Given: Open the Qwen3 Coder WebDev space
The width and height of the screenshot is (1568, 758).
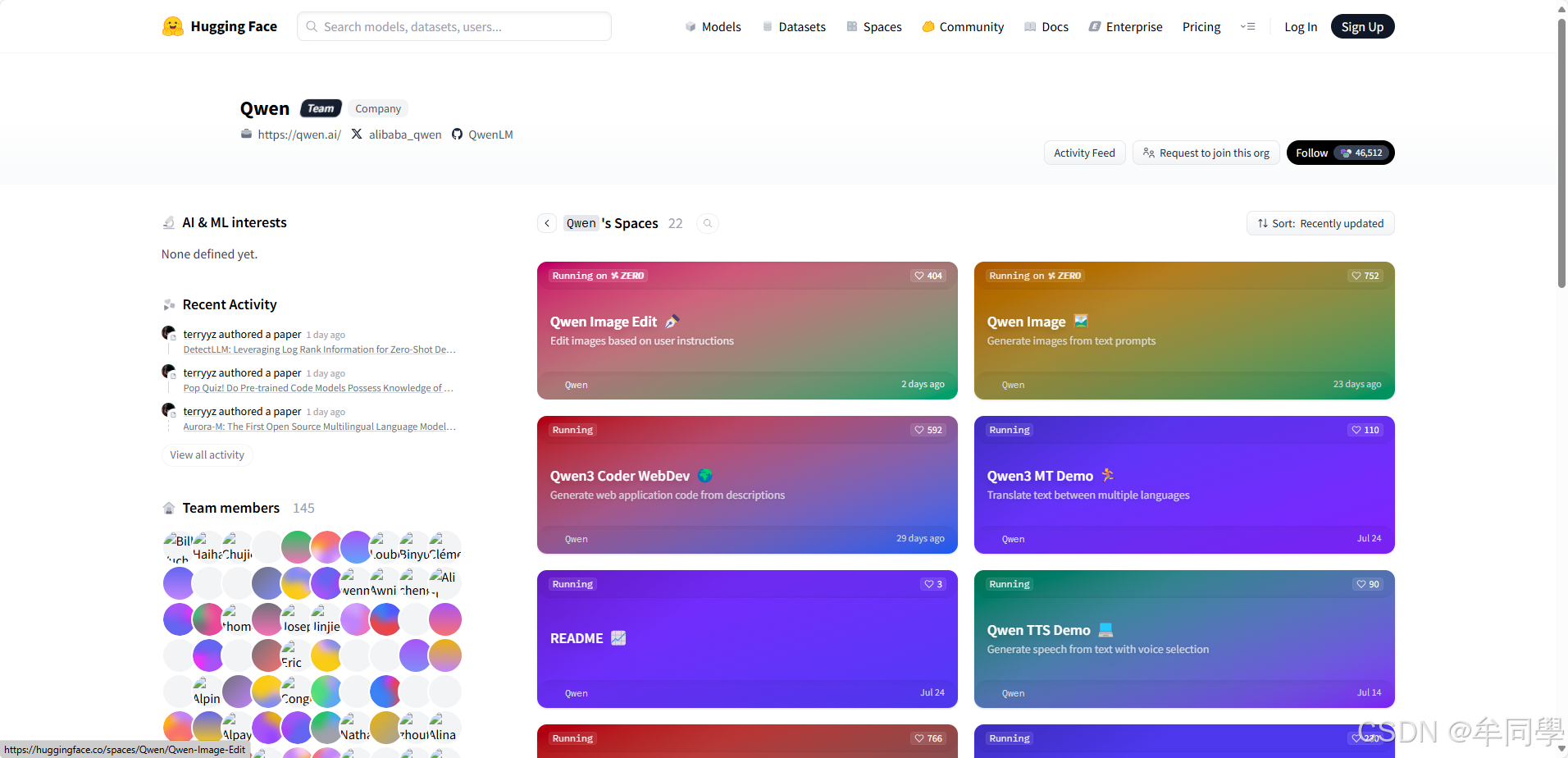Looking at the screenshot, I should coord(747,485).
